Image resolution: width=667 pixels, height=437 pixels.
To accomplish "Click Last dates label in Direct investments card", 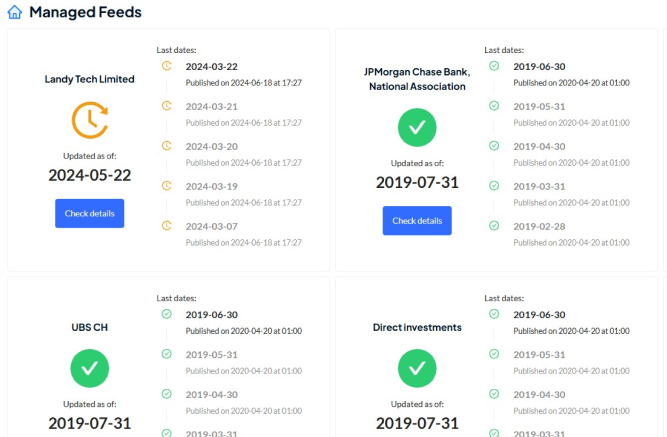I will (504, 298).
